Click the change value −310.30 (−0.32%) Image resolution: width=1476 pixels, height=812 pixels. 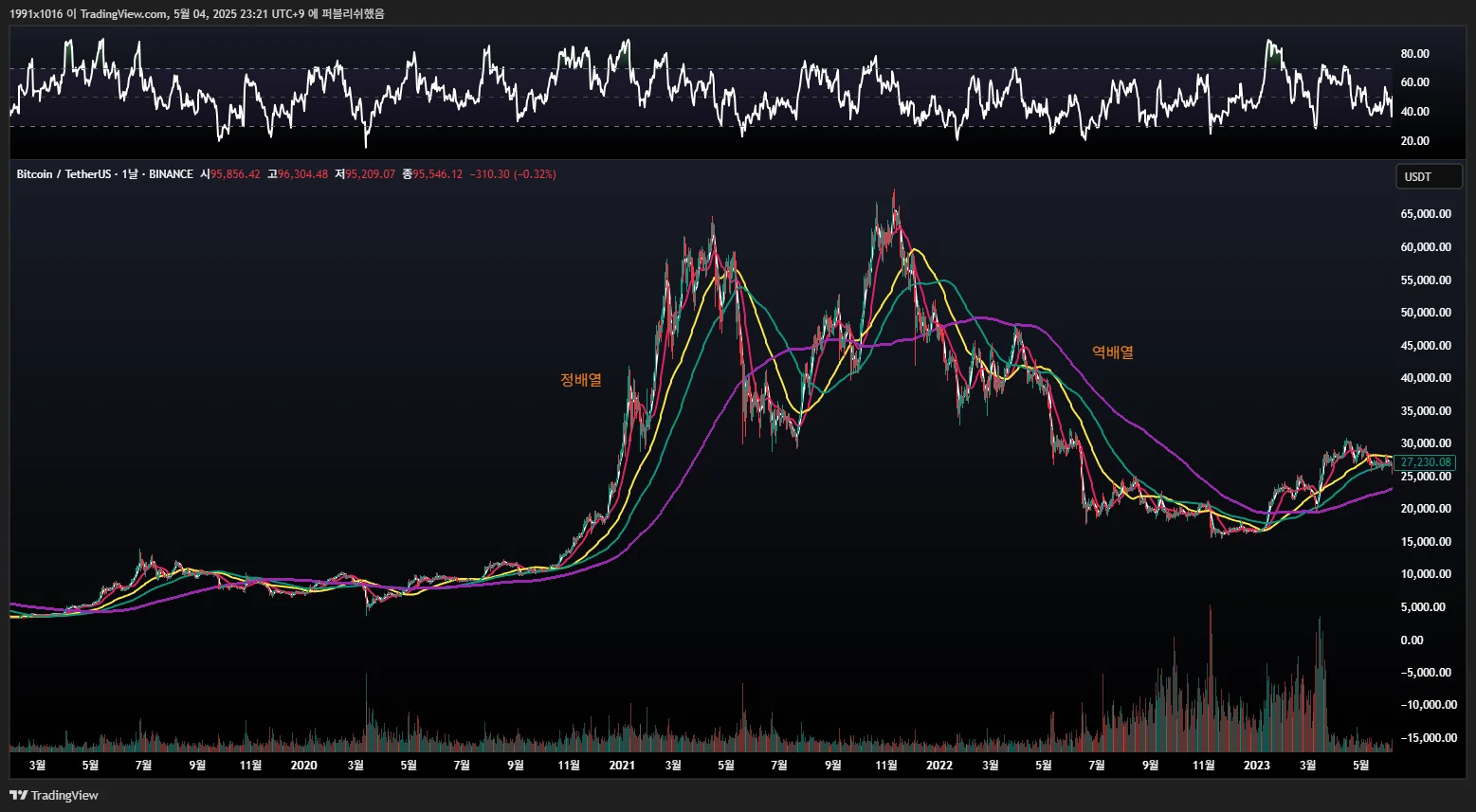coord(513,174)
